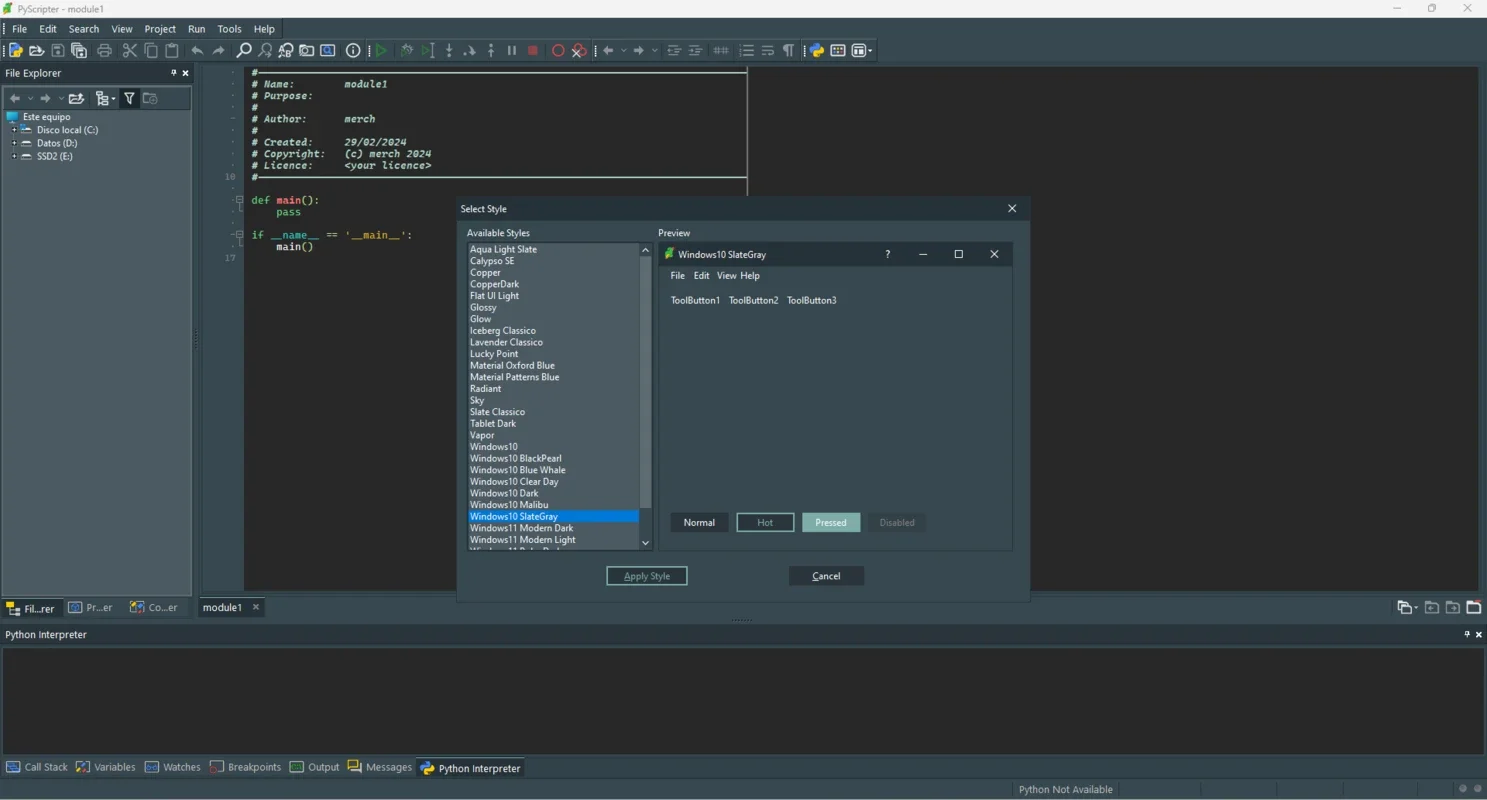1487x800 pixels.
Task: Select Windows11 Modern Dark style
Action: click(x=522, y=528)
